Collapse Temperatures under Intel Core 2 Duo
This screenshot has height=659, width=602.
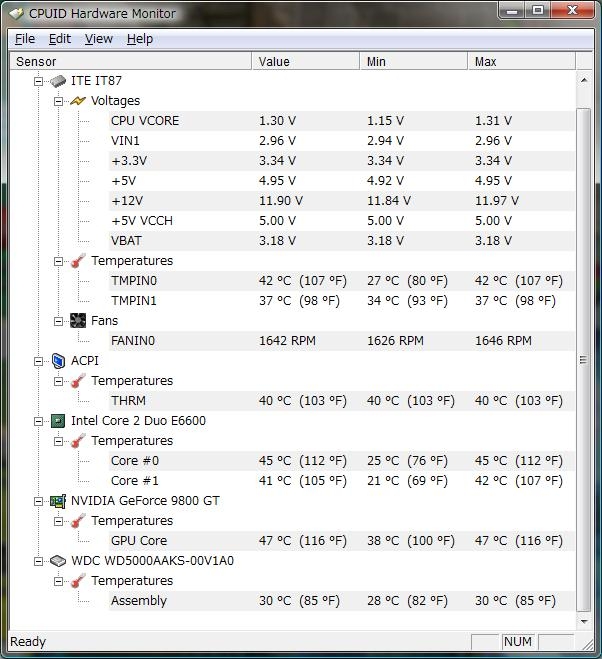[58, 441]
